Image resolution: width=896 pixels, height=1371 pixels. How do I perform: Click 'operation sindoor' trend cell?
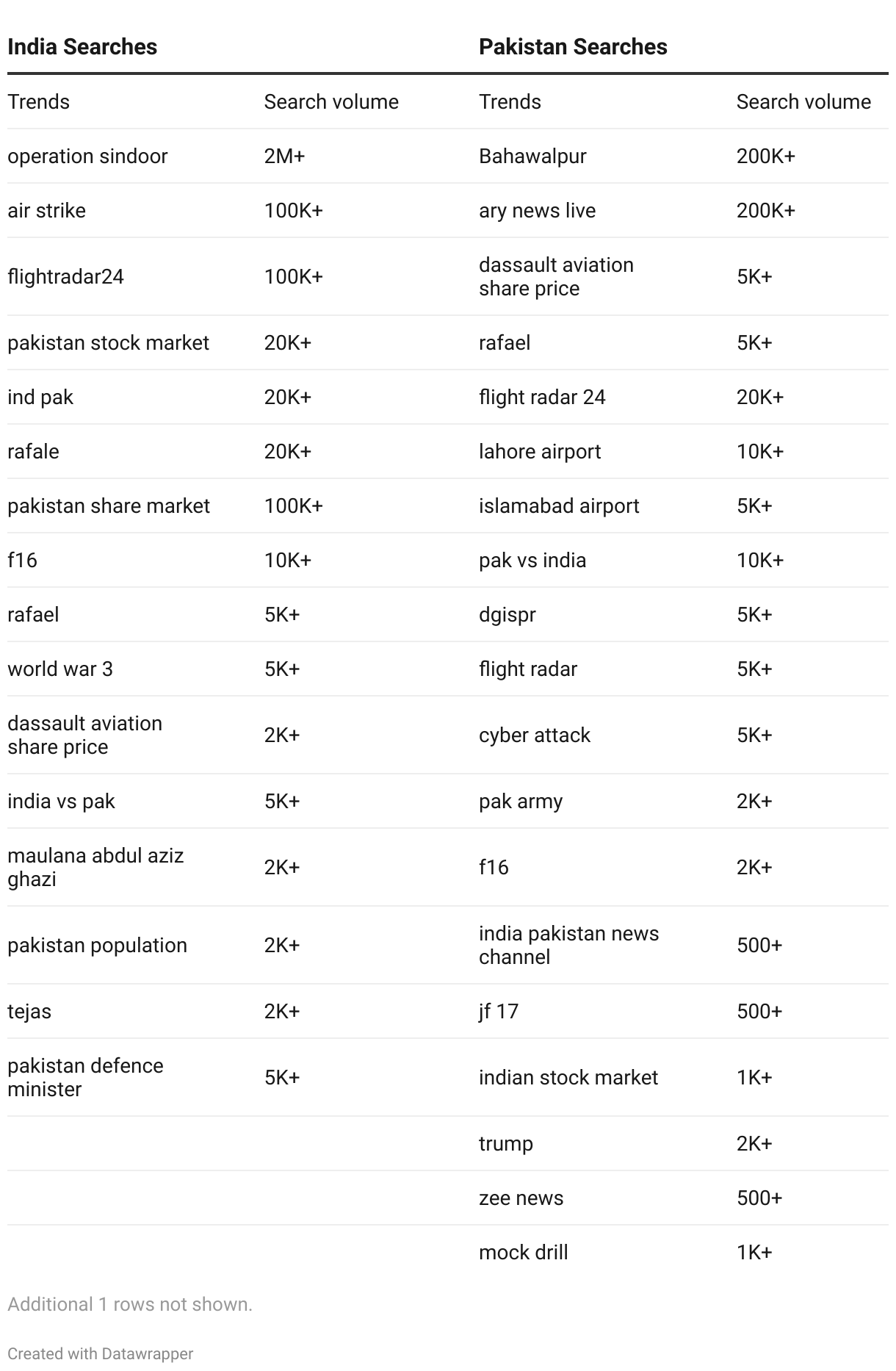tap(87, 156)
